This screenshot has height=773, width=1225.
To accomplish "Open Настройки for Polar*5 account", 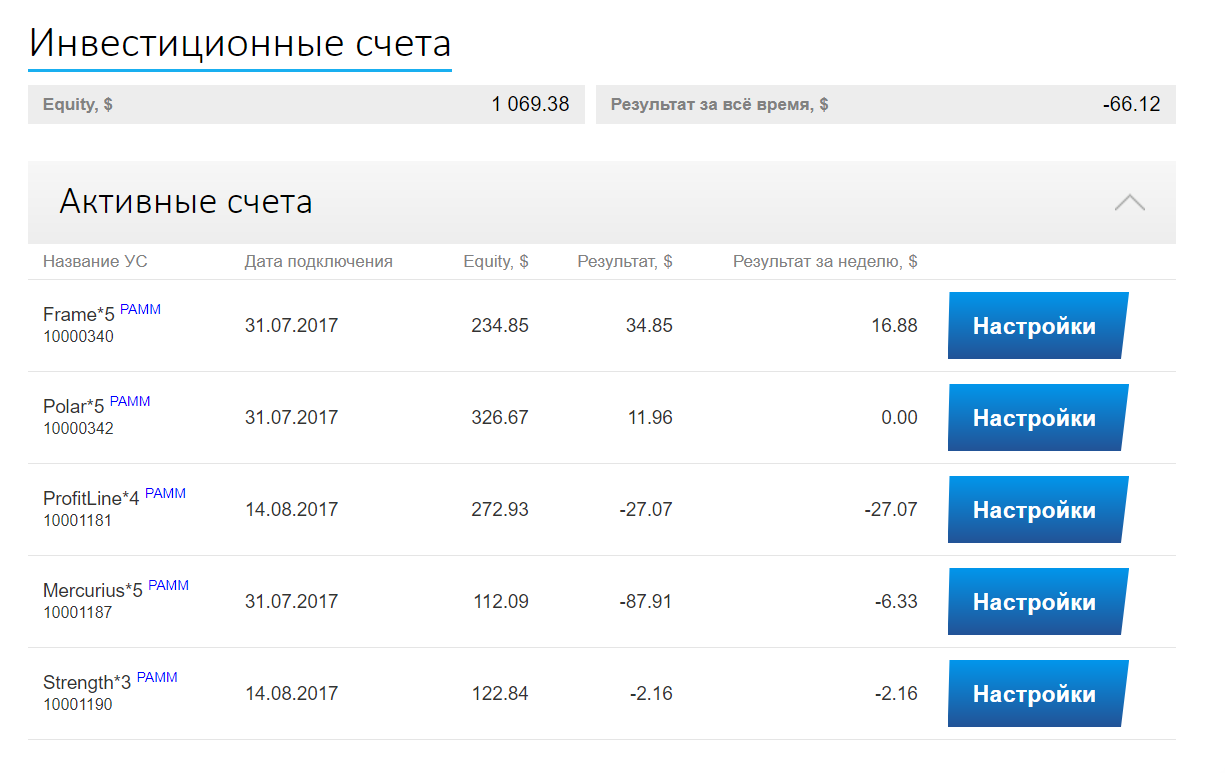I will click(x=1035, y=418).
